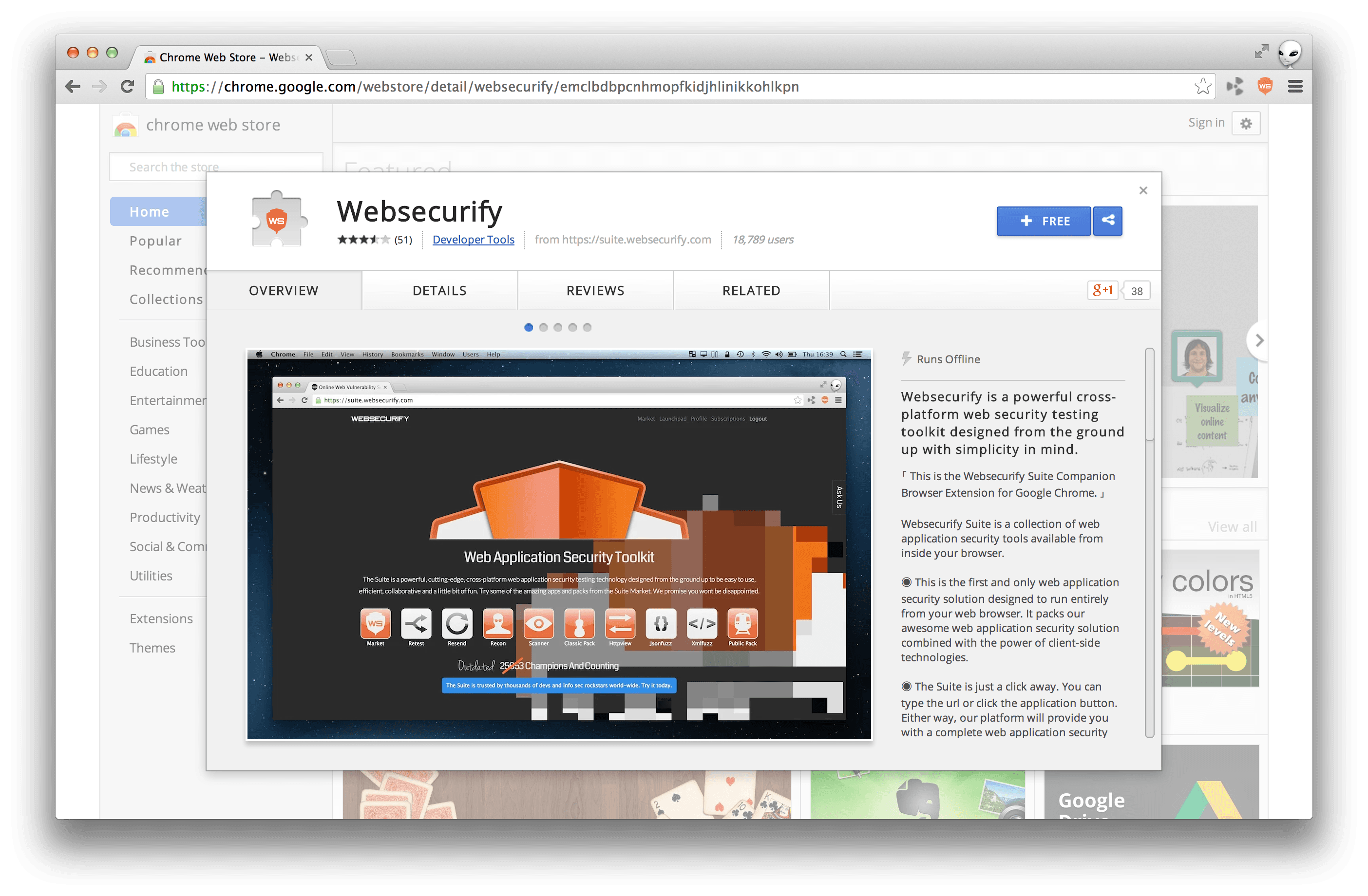Open the store settings gear icon
Image resolution: width=1368 pixels, height=896 pixels.
point(1246,124)
